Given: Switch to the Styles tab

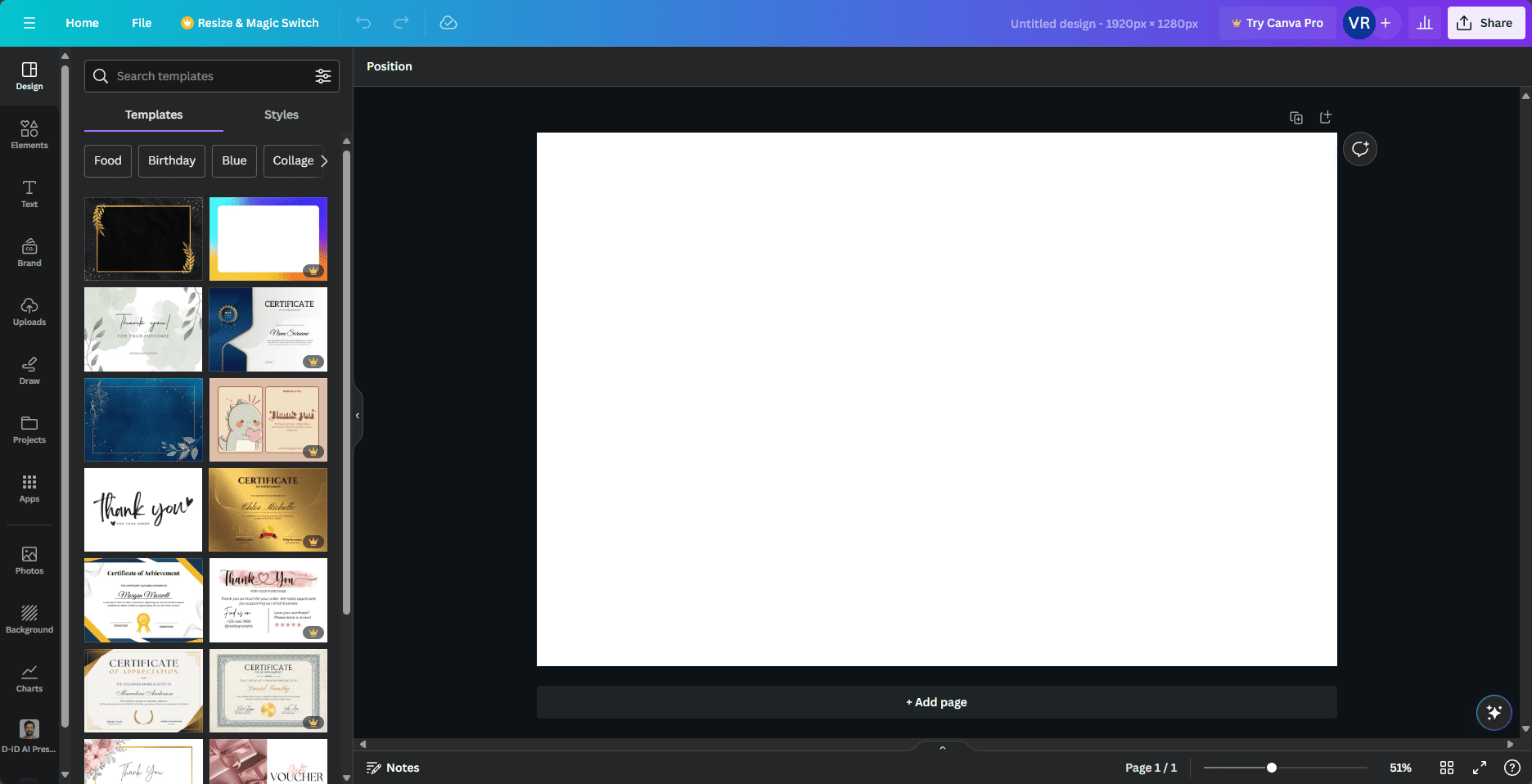Looking at the screenshot, I should [281, 115].
